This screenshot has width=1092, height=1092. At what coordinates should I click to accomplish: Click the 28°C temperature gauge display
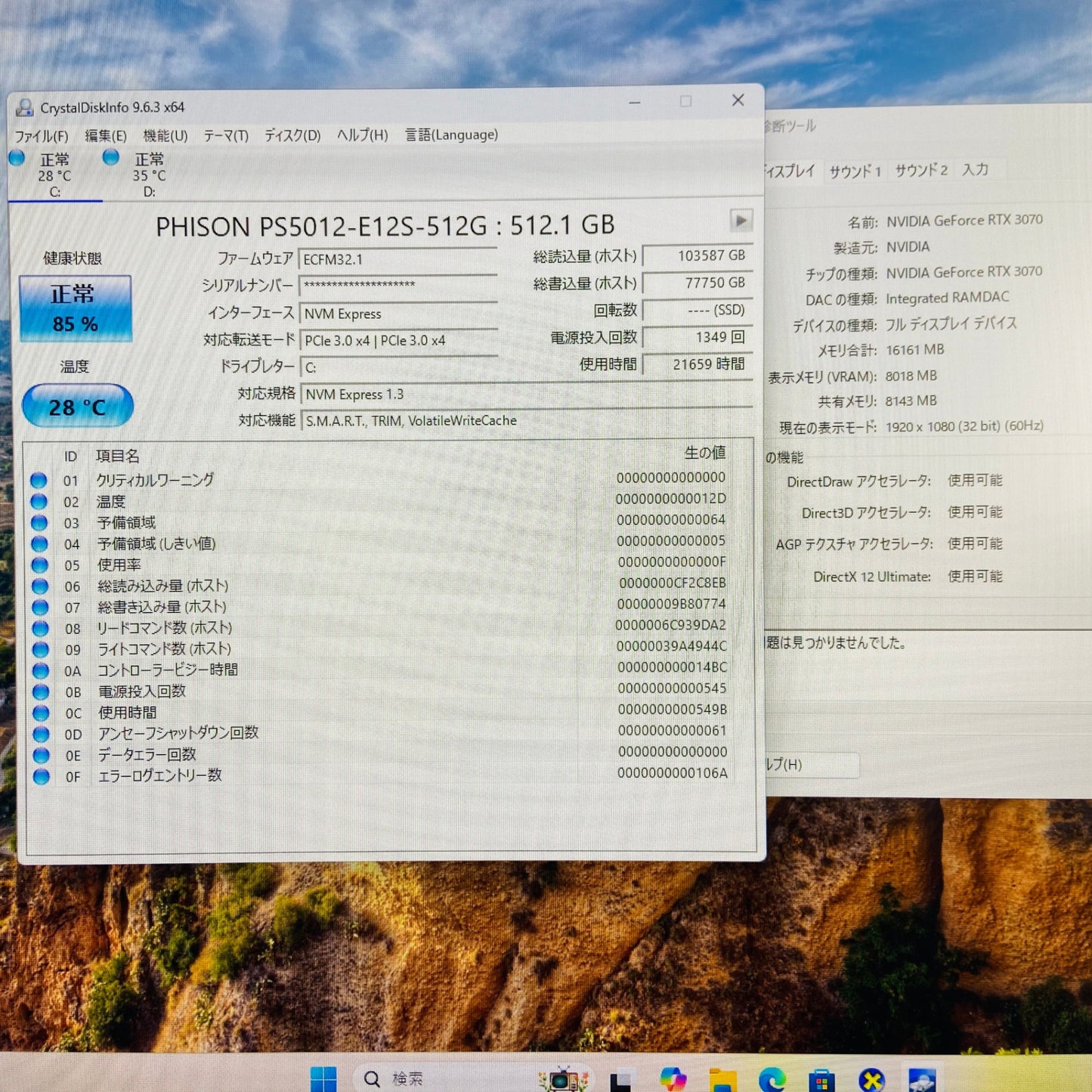click(76, 407)
